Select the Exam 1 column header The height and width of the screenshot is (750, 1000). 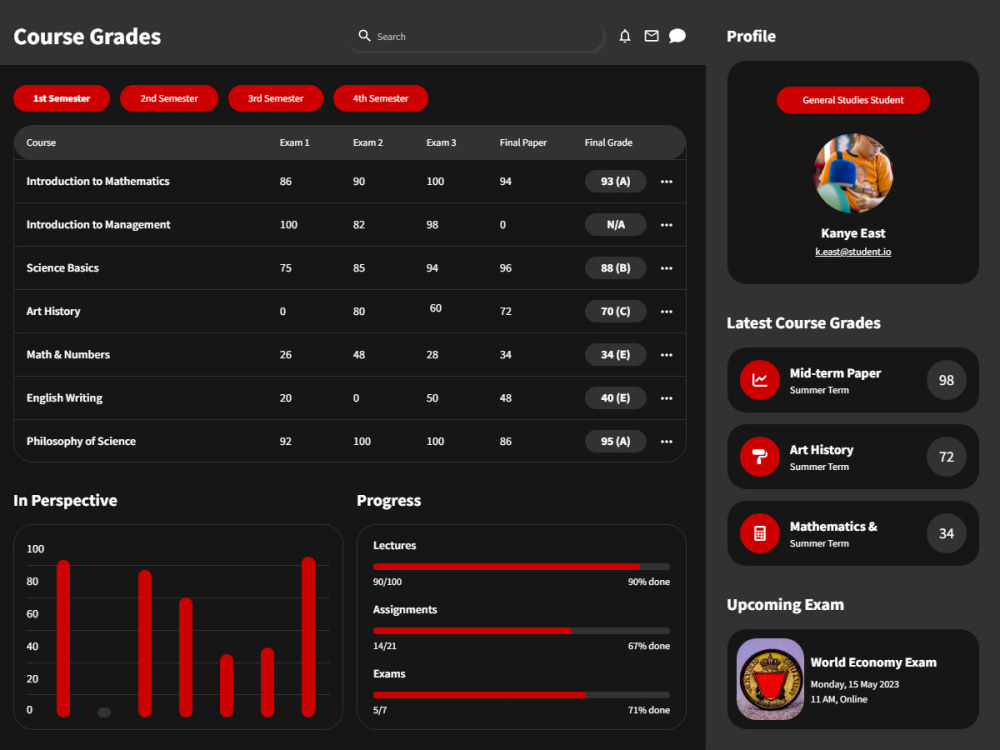tap(295, 143)
